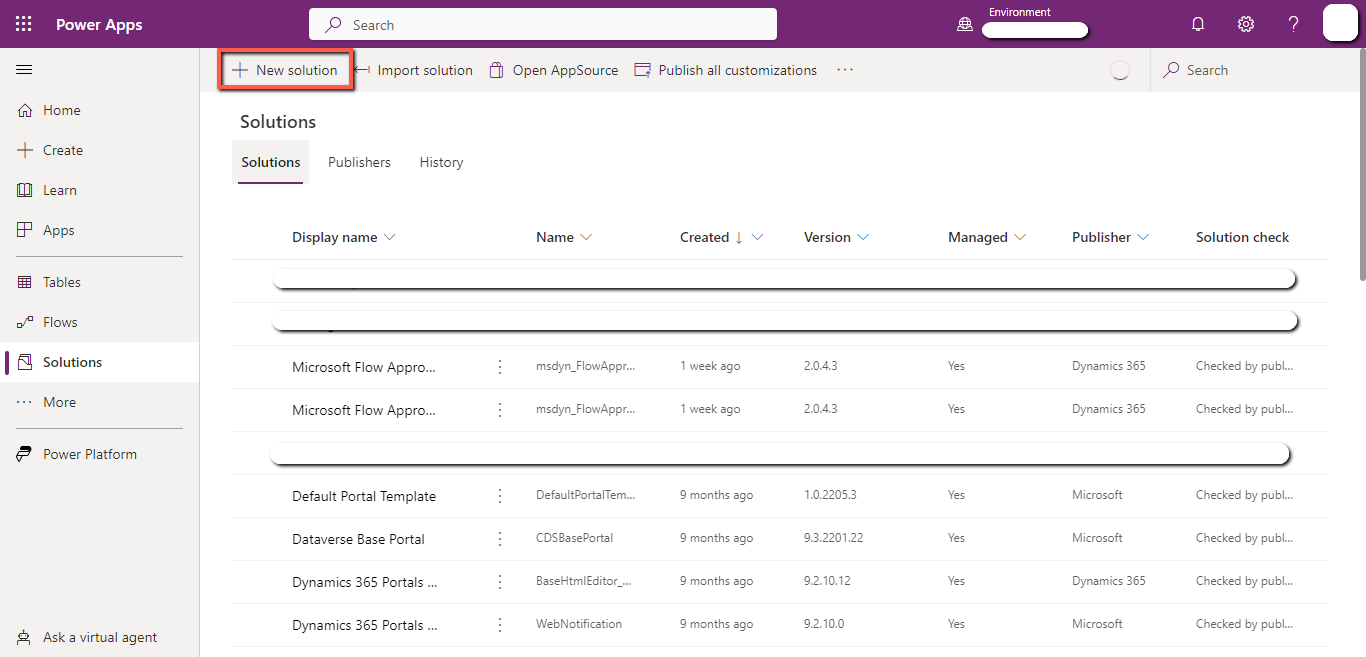Click the Import solution arrow icon

[362, 70]
